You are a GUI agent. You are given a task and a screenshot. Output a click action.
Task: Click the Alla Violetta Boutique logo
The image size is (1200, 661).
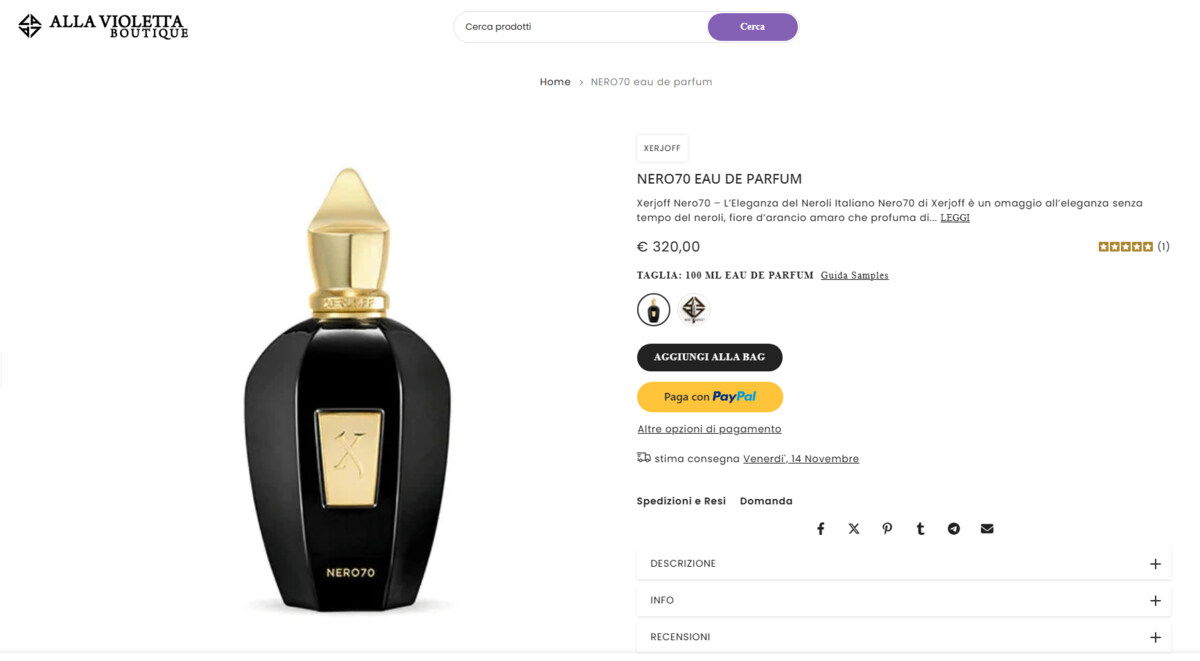coord(103,26)
